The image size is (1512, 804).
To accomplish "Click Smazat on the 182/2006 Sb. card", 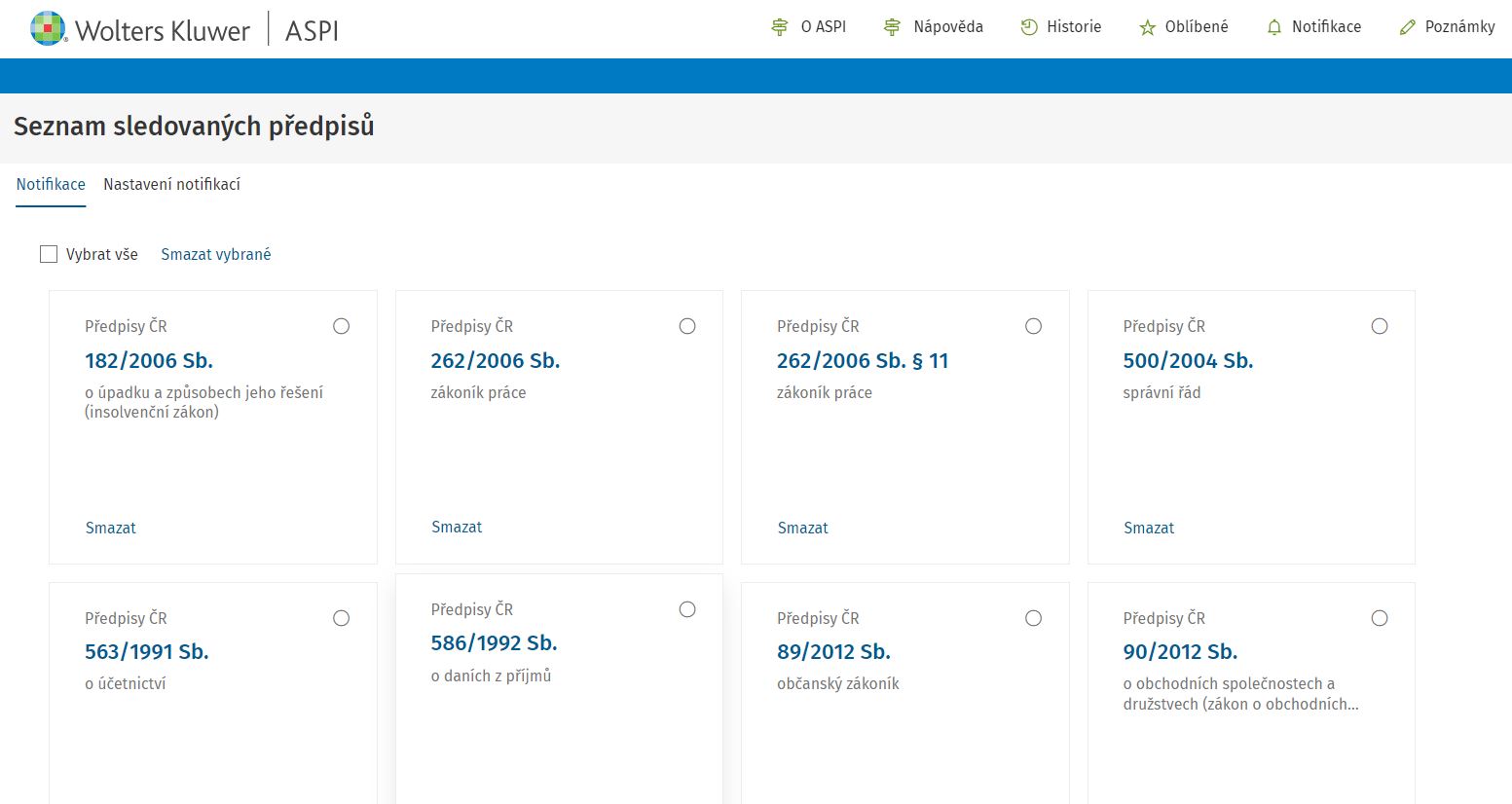I will [110, 528].
